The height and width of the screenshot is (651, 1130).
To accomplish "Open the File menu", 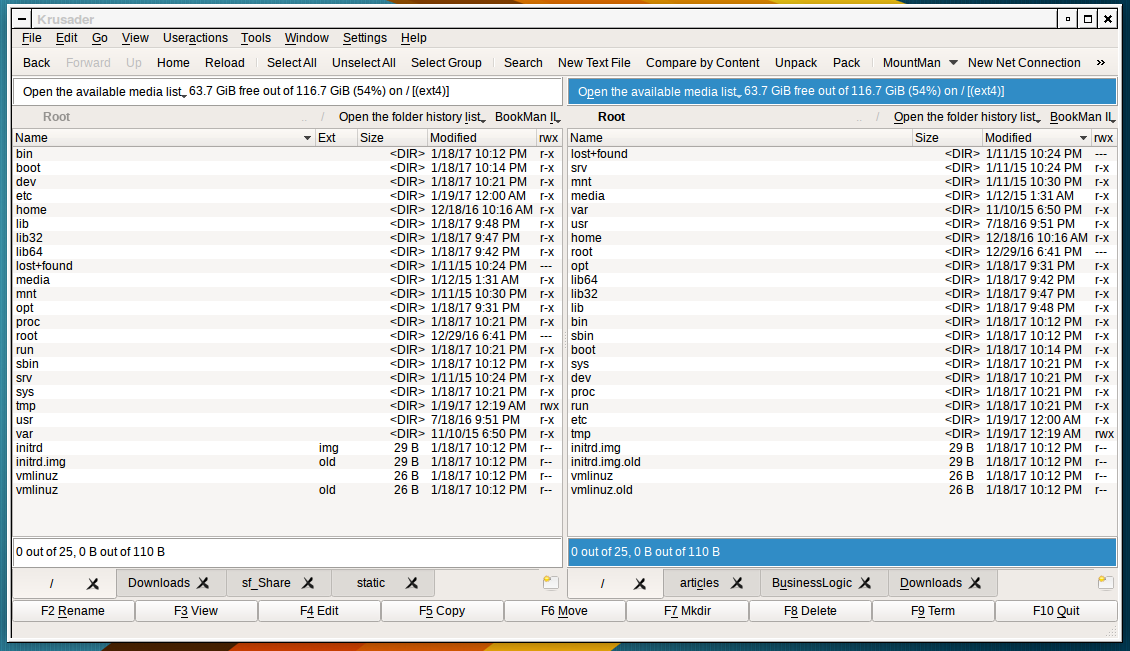I will [x=32, y=38].
